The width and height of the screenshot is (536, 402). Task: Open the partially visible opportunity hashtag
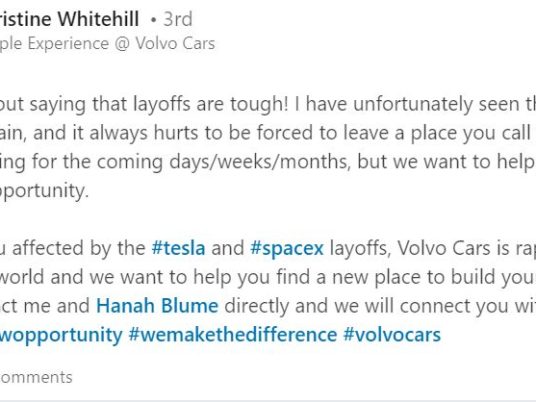(61, 335)
